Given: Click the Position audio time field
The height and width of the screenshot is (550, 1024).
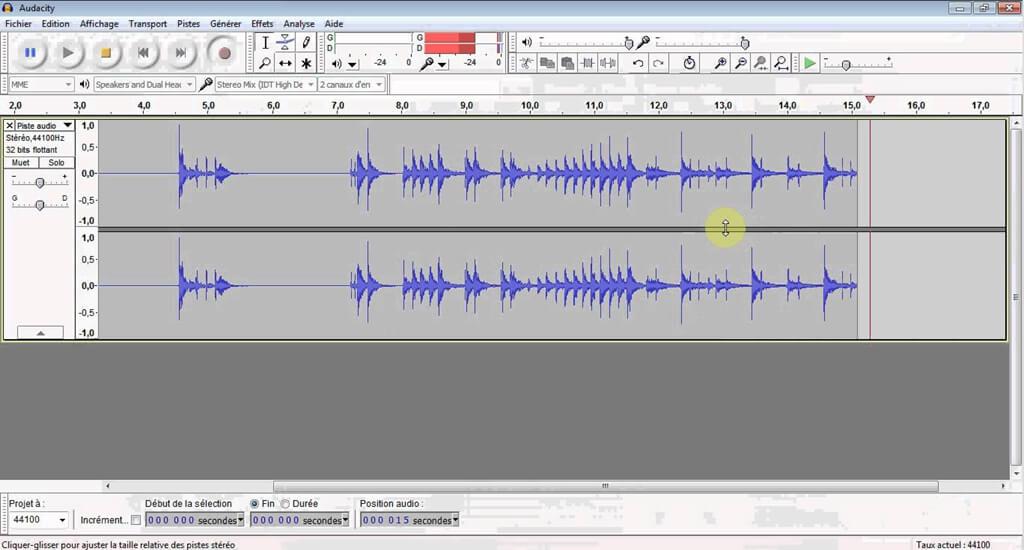Looking at the screenshot, I should pyautogui.click(x=406, y=520).
